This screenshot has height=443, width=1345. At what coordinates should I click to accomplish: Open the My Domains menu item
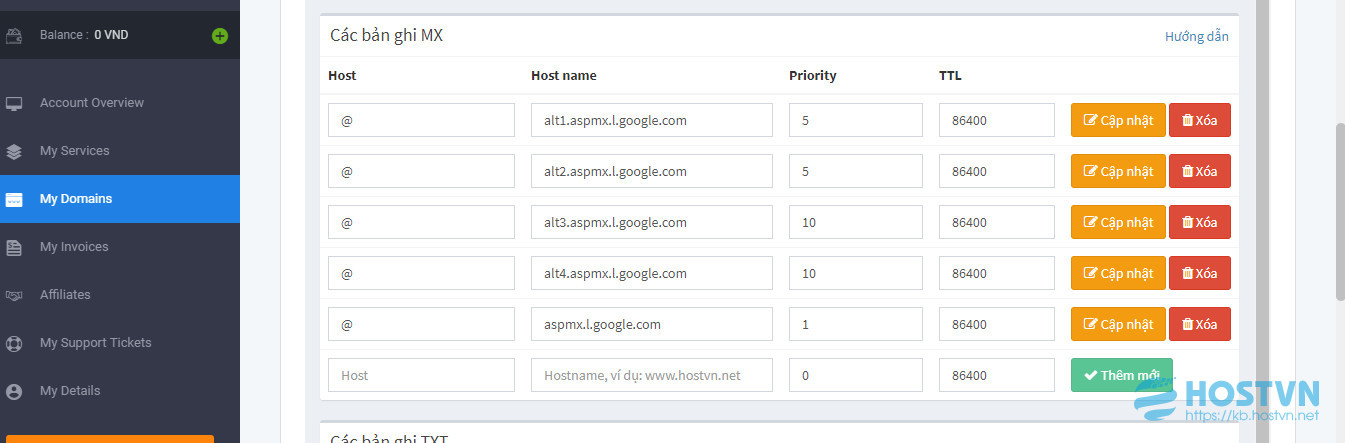click(120, 199)
